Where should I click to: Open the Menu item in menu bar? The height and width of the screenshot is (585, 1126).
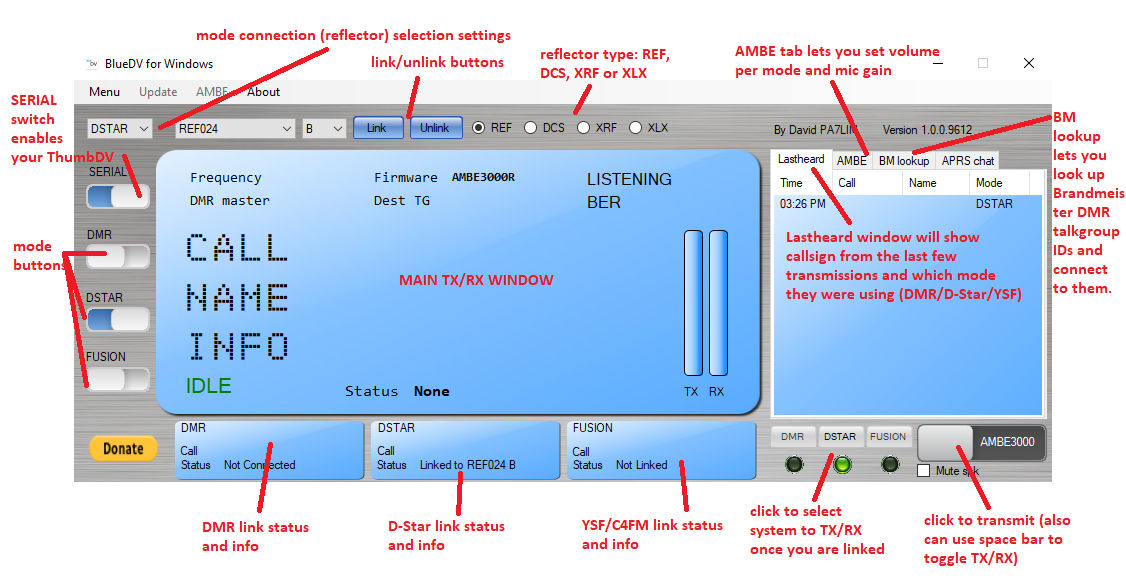pos(104,92)
